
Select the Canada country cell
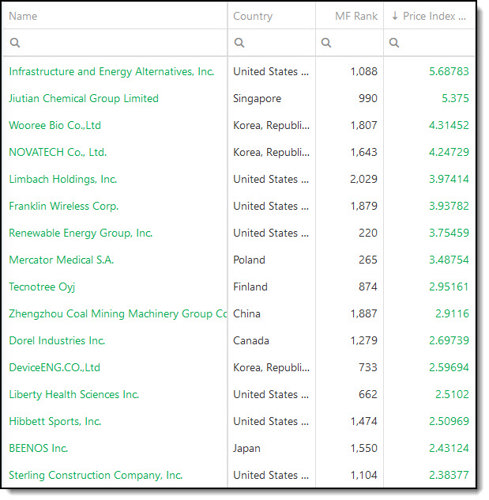251,341
